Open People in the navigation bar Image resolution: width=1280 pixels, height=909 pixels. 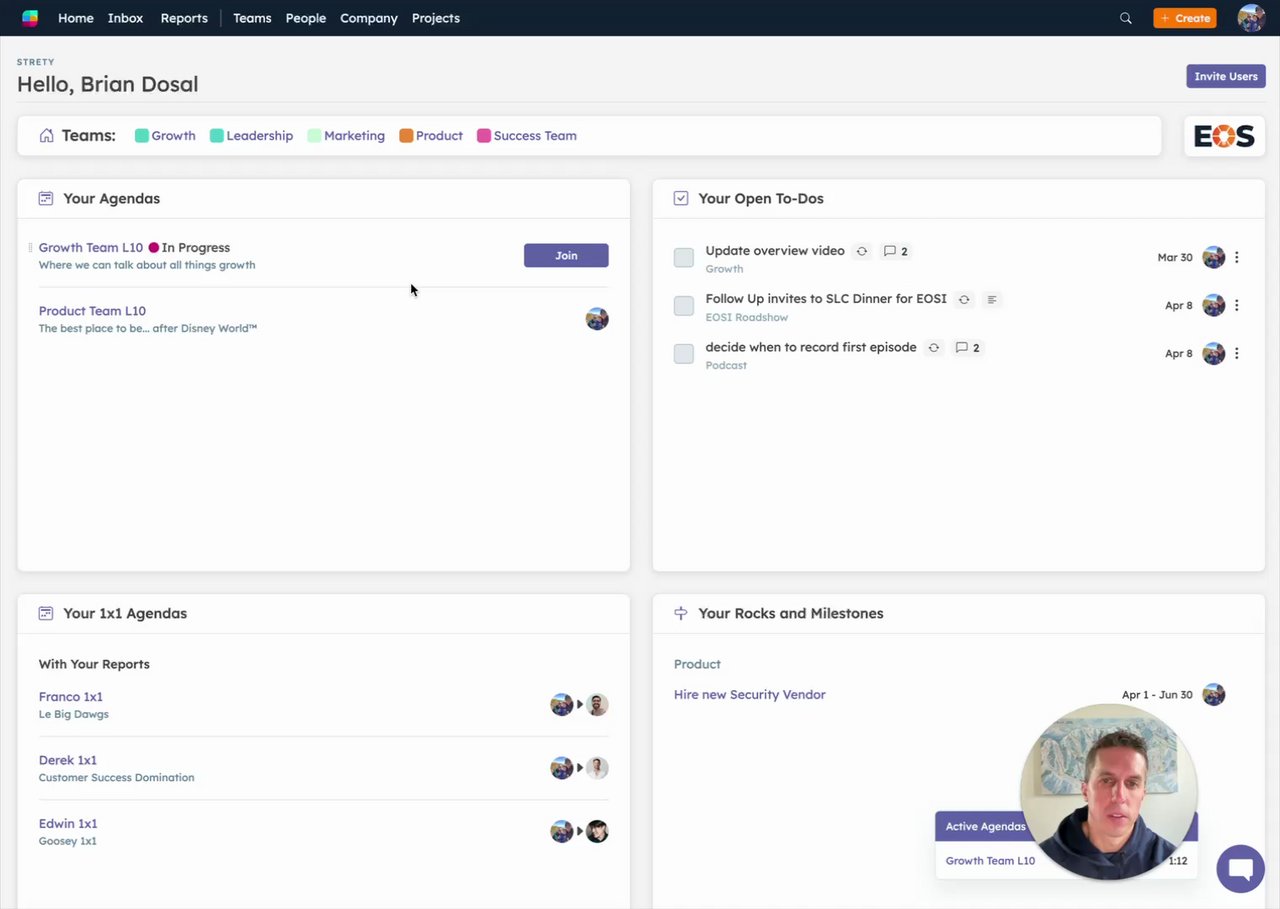[x=306, y=18]
